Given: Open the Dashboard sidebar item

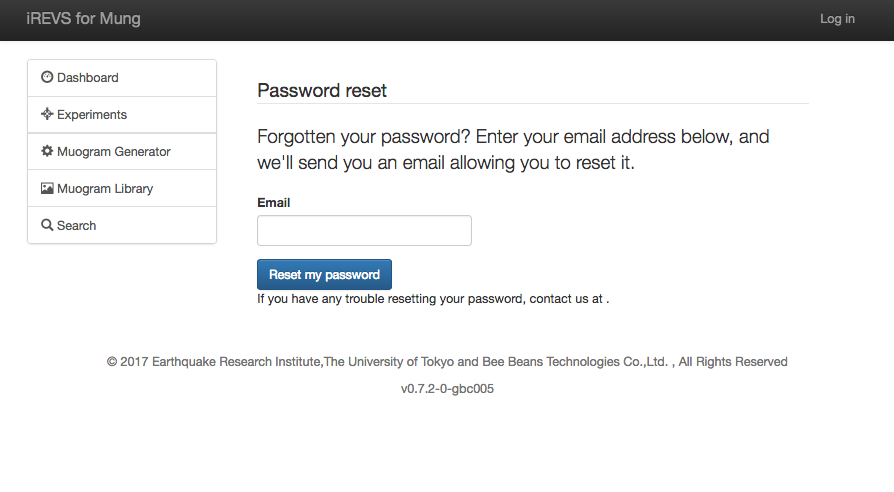Looking at the screenshot, I should (x=88, y=78).
